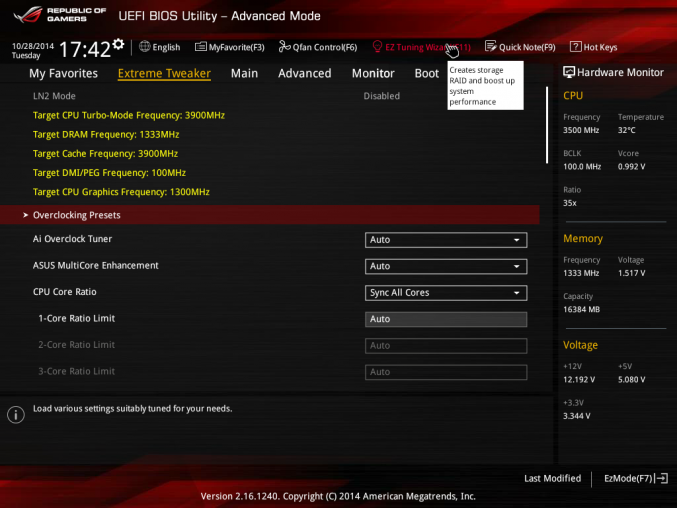Expand Overclocking Presets submenu
The height and width of the screenshot is (508, 677).
click(x=270, y=215)
